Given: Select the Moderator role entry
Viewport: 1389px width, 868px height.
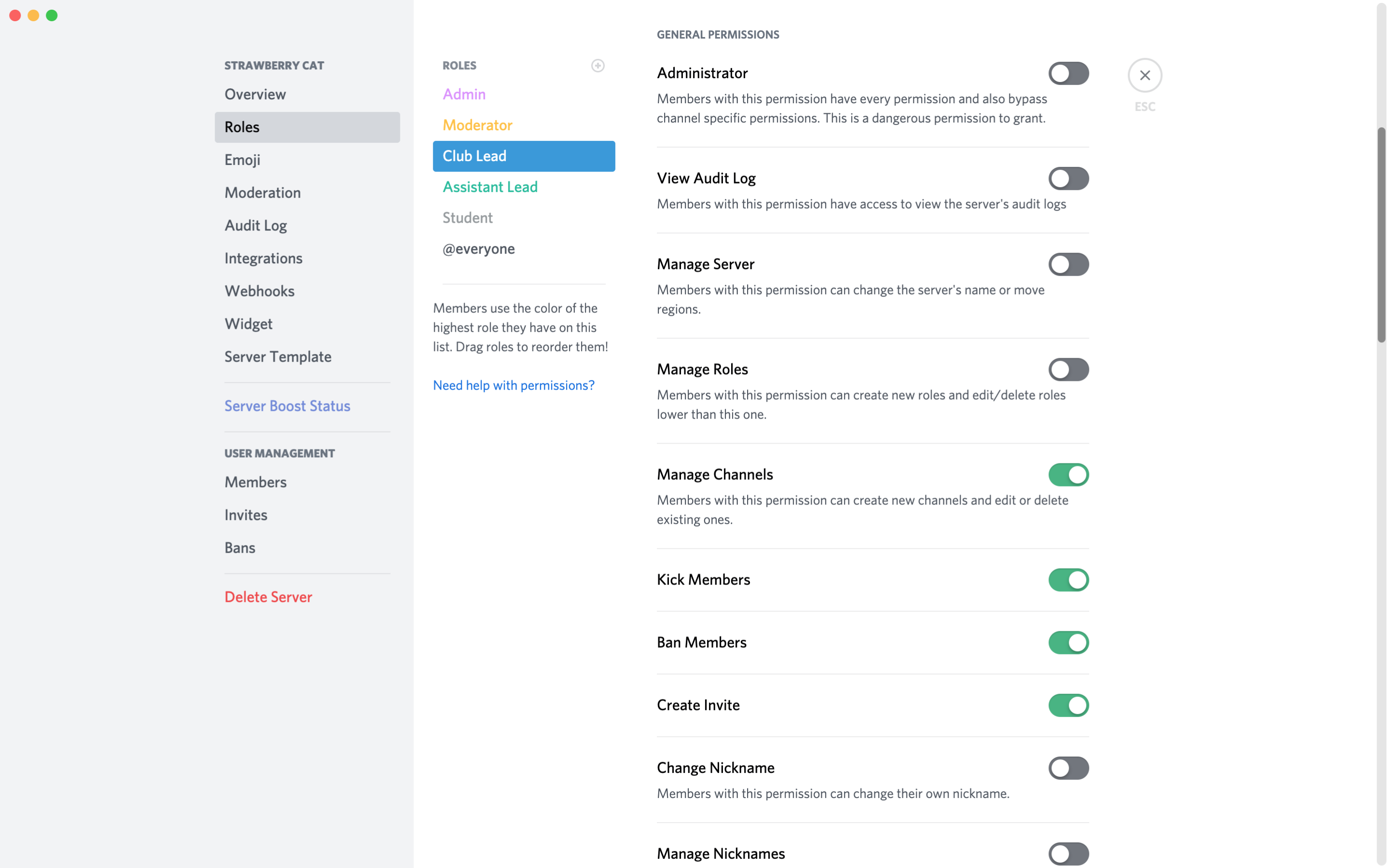Looking at the screenshot, I should point(477,125).
